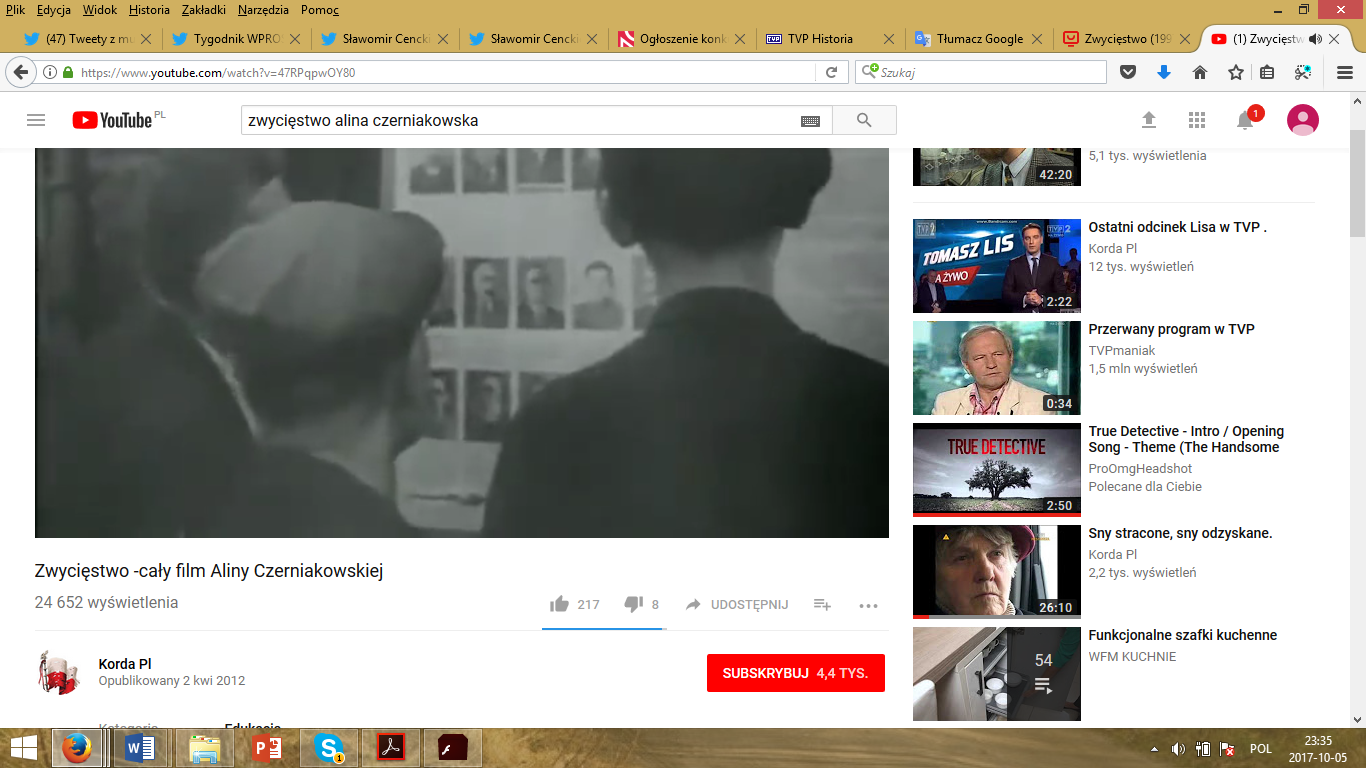Switch to the TVP Historia tab
The height and width of the screenshot is (768, 1366).
(829, 39)
